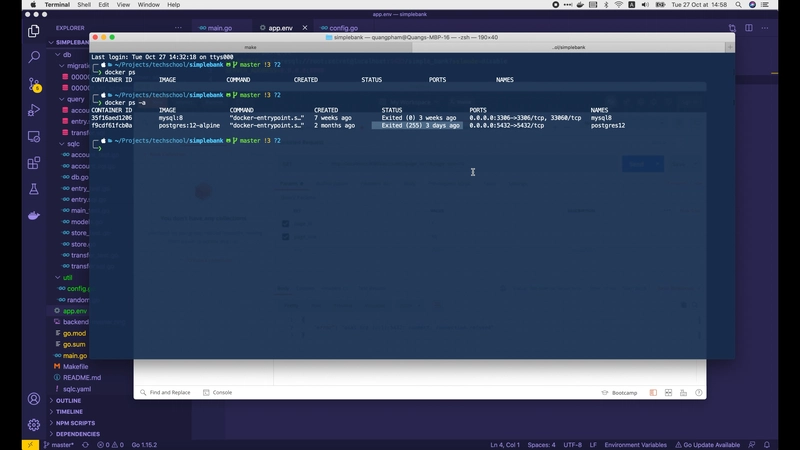Open macOS Spotlight search
The width and height of the screenshot is (800, 450).
738,5
